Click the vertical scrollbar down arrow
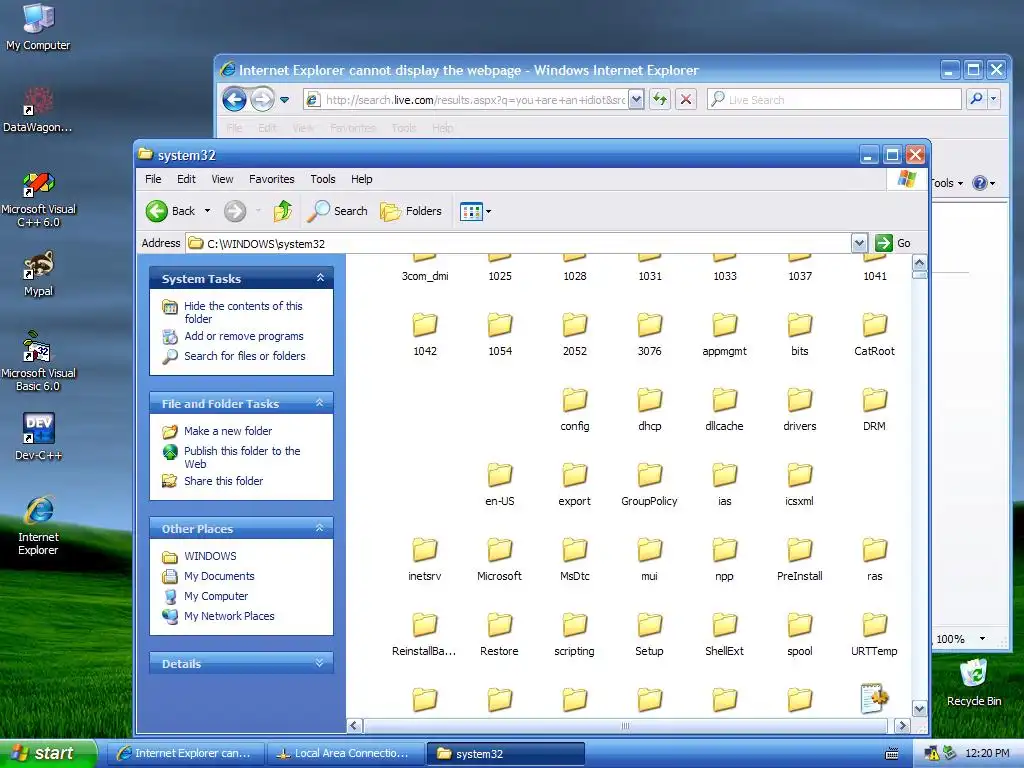The height and width of the screenshot is (768, 1024). point(920,709)
